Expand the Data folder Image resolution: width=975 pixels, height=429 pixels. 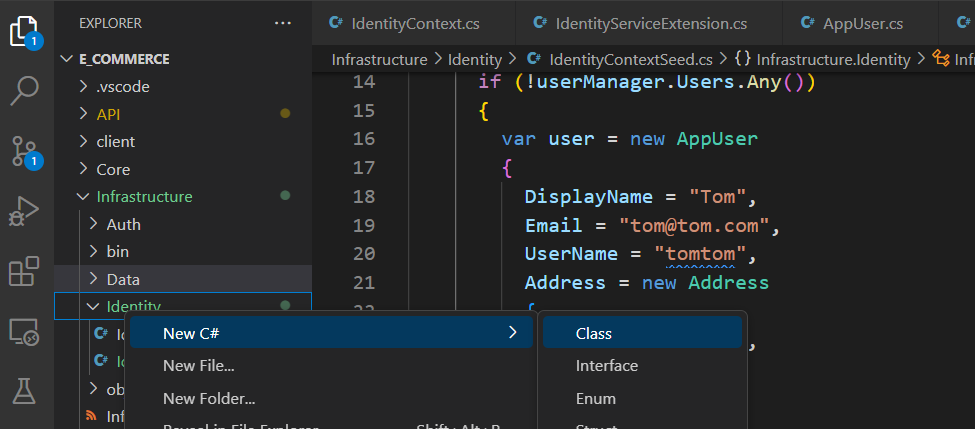tap(93, 279)
